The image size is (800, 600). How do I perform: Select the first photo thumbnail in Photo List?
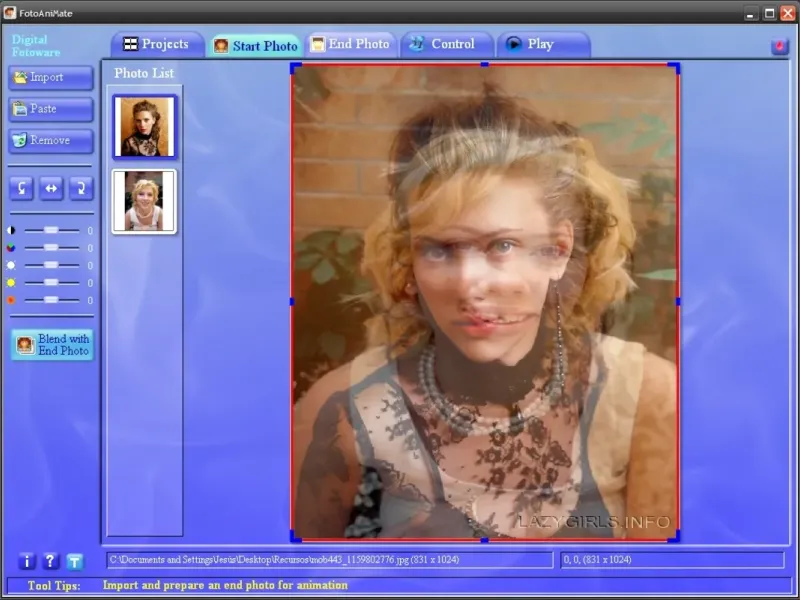pos(144,127)
